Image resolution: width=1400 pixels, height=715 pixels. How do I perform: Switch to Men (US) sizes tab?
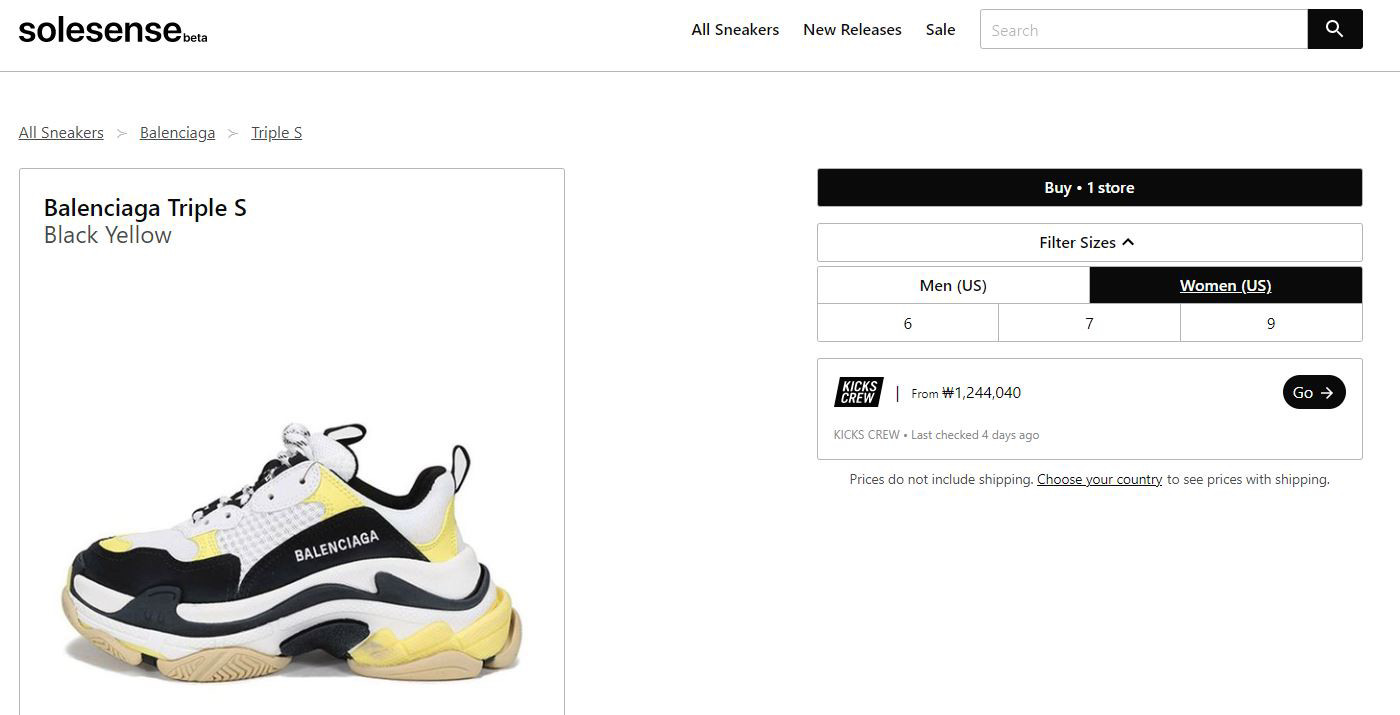point(953,285)
